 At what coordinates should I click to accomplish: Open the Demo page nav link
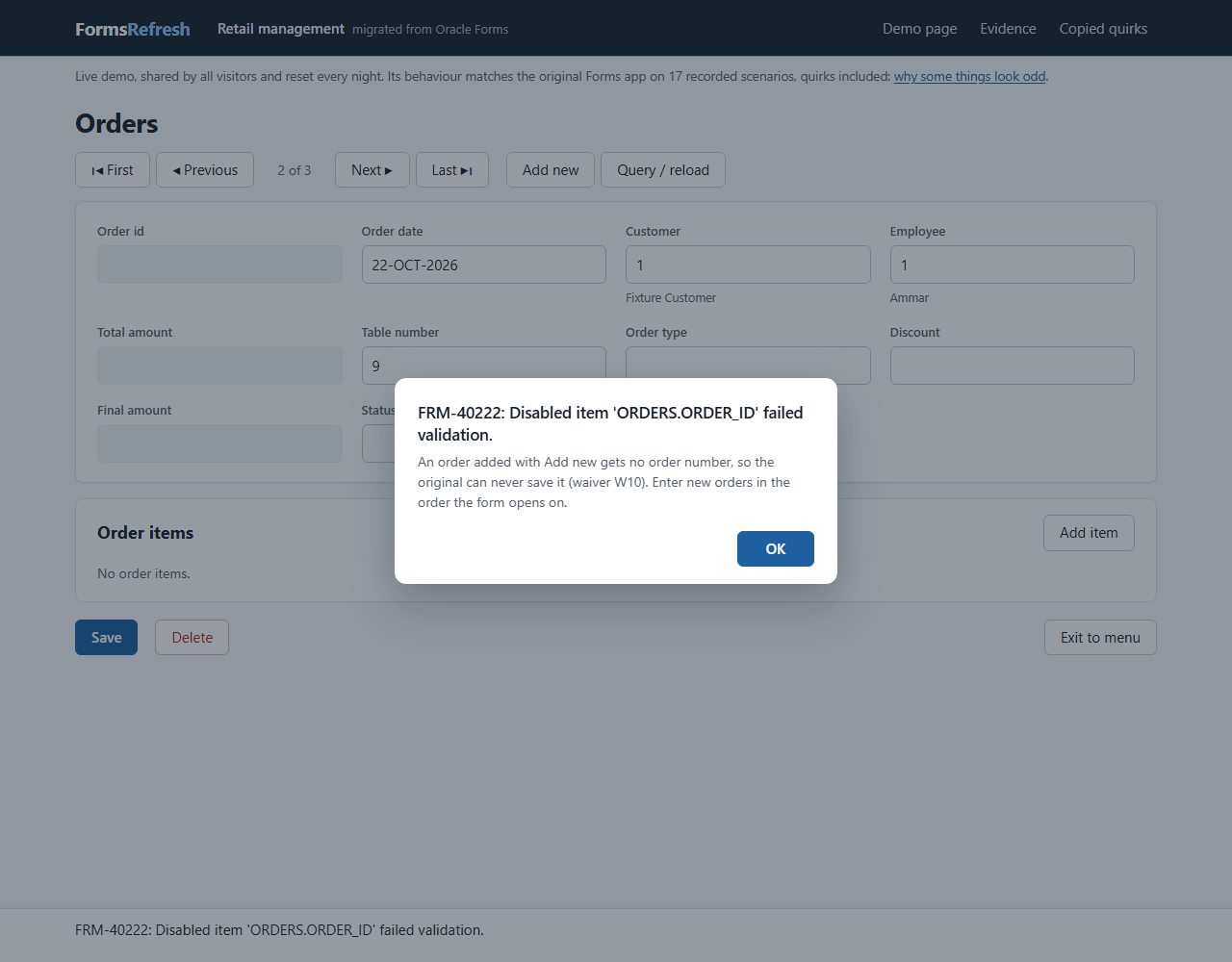[920, 29]
